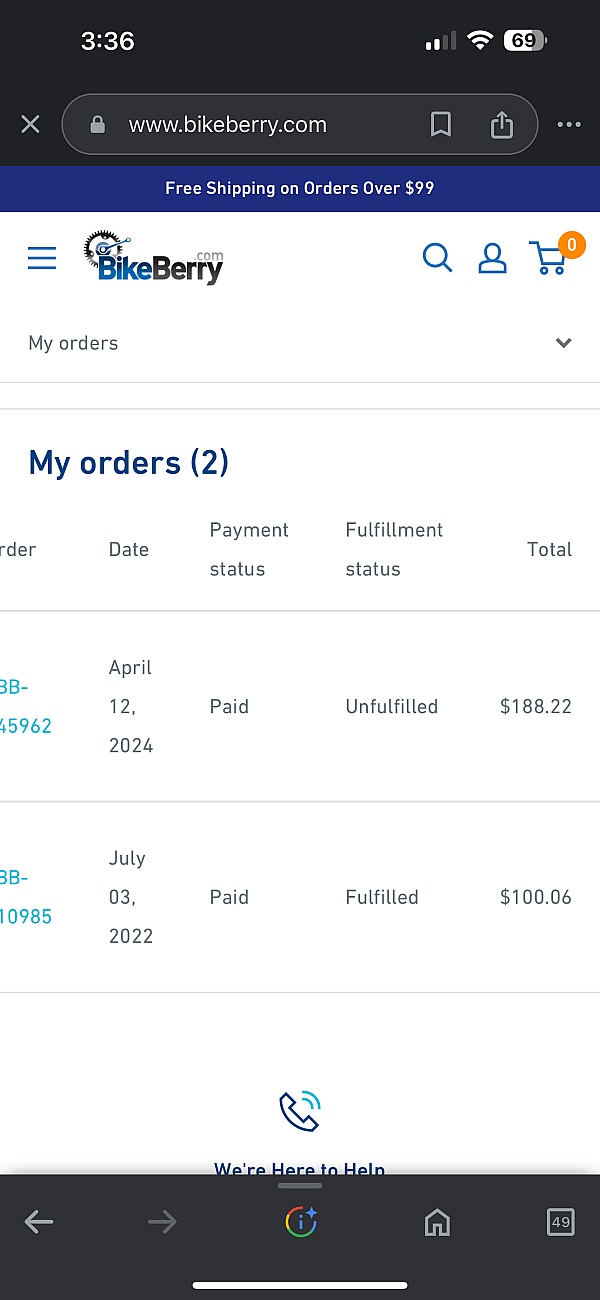Open the Google assistant icon
The width and height of the screenshot is (600, 1300).
click(300, 1221)
